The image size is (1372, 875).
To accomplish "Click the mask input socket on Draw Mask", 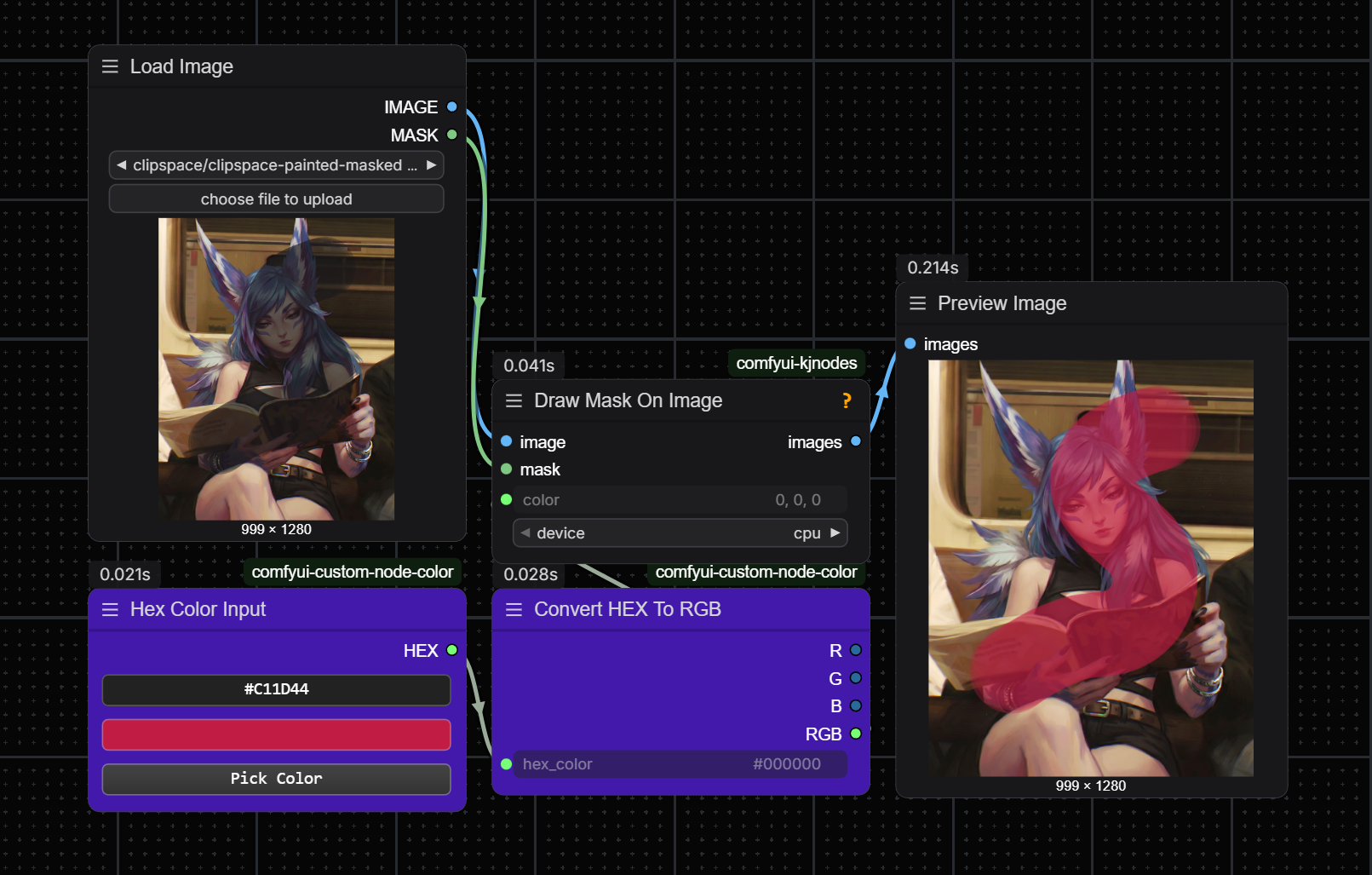I will [x=507, y=469].
